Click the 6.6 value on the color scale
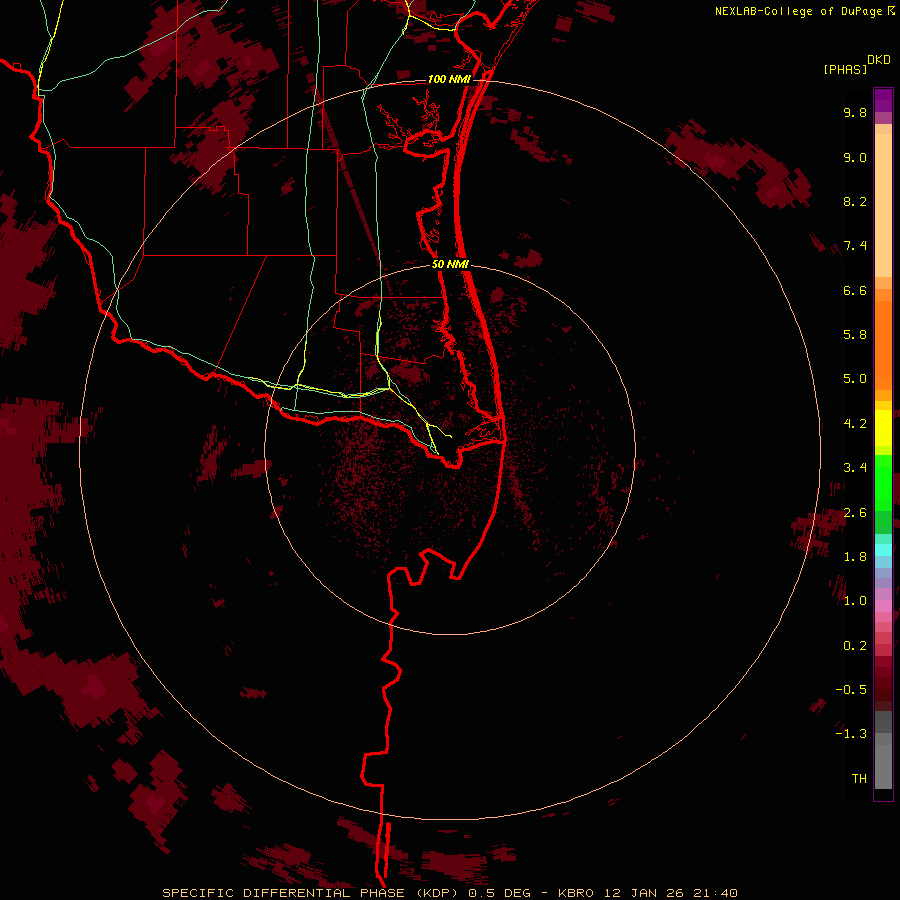Image resolution: width=900 pixels, height=900 pixels. tap(855, 291)
